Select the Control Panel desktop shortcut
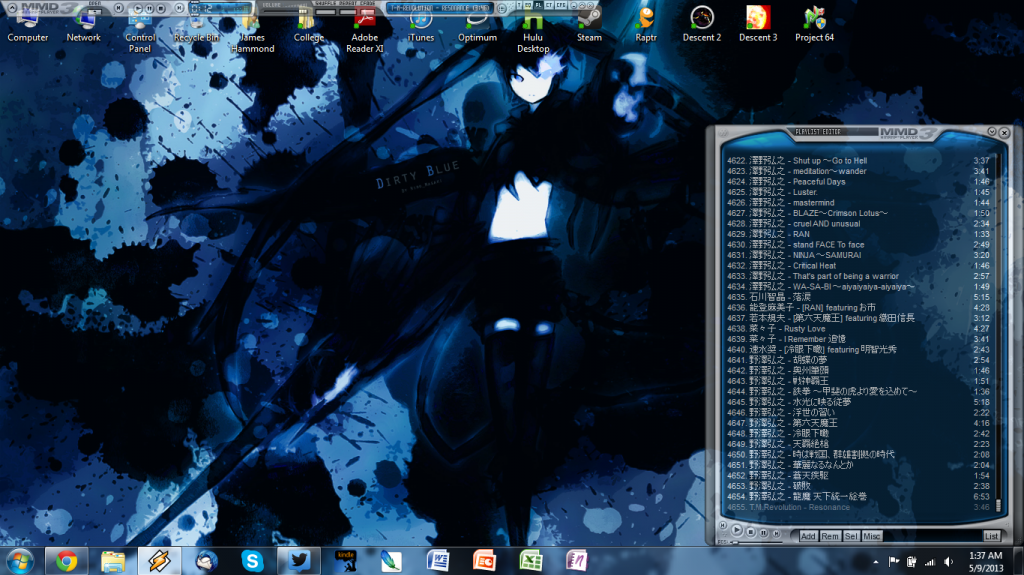This screenshot has width=1024, height=575. (x=140, y=30)
